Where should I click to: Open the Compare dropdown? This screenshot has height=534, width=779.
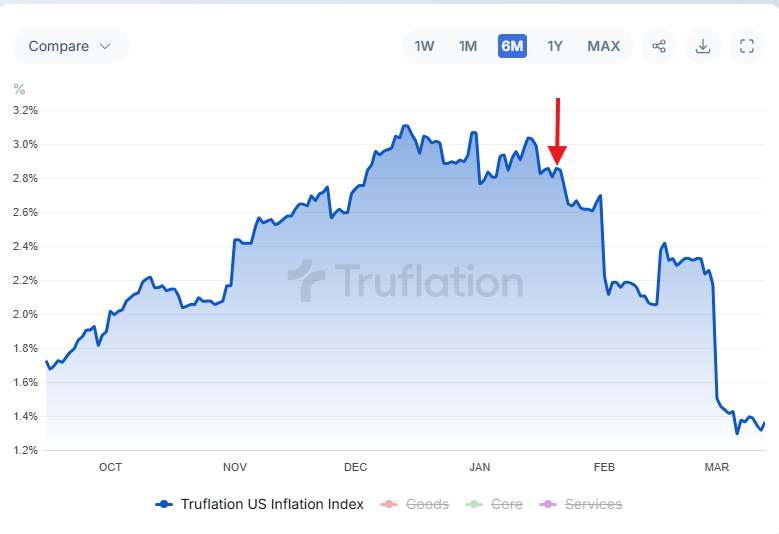click(x=70, y=46)
